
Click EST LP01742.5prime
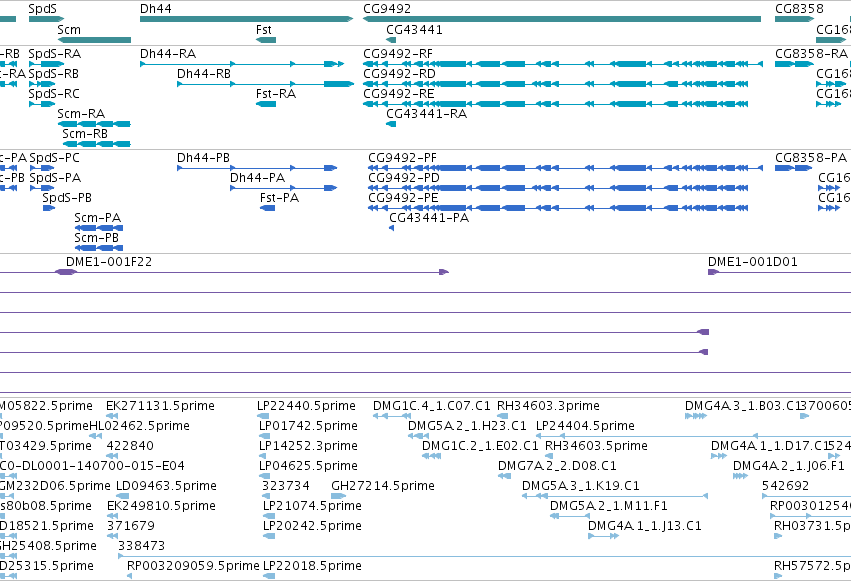coord(265,436)
